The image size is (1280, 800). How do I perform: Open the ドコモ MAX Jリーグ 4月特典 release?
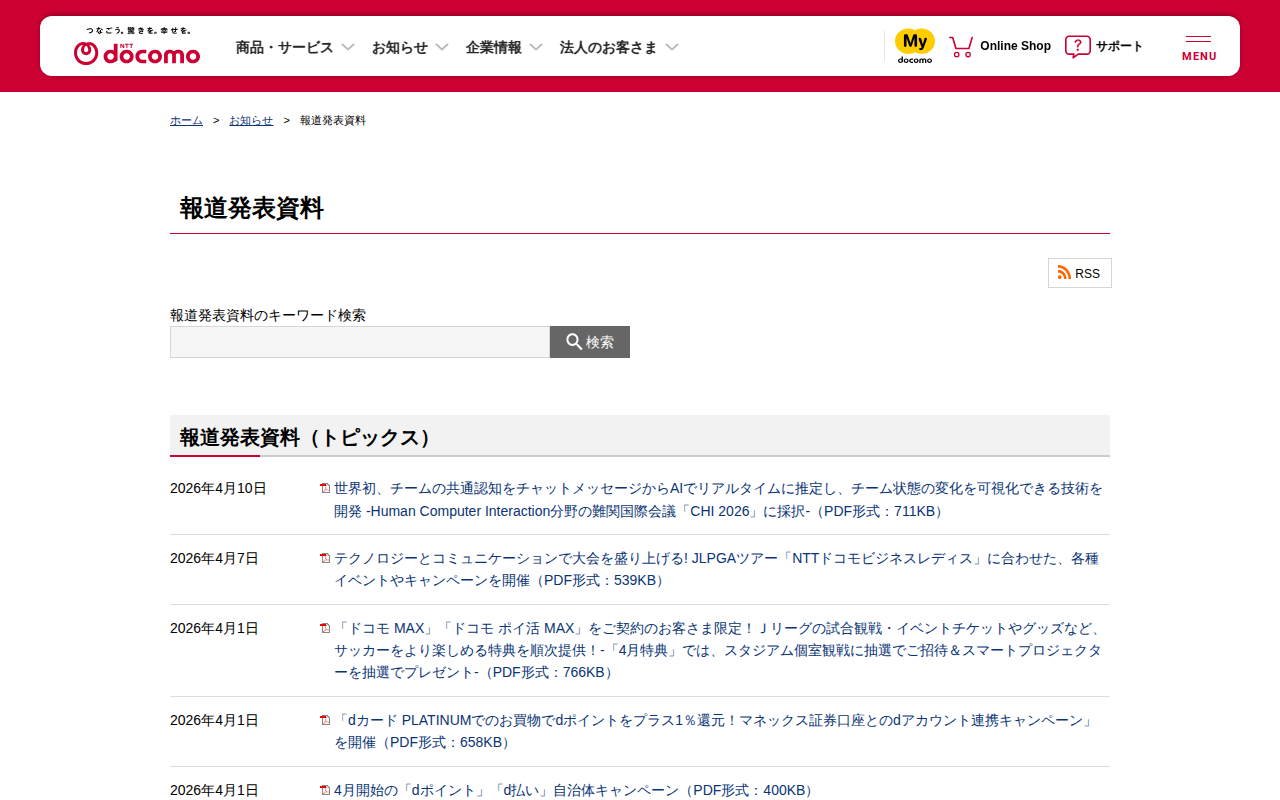coord(719,651)
